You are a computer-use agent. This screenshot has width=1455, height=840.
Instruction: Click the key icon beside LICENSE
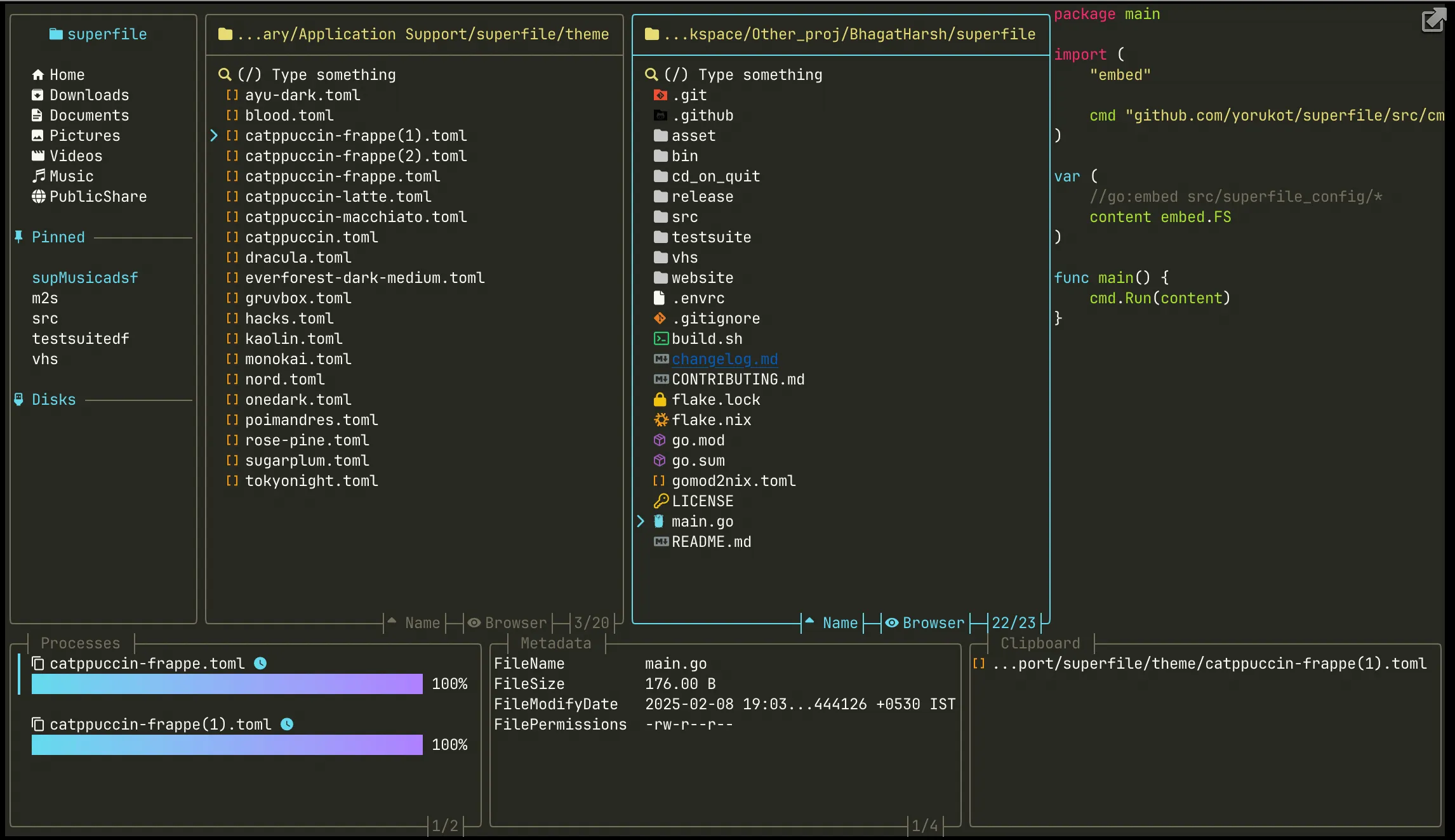click(x=660, y=501)
